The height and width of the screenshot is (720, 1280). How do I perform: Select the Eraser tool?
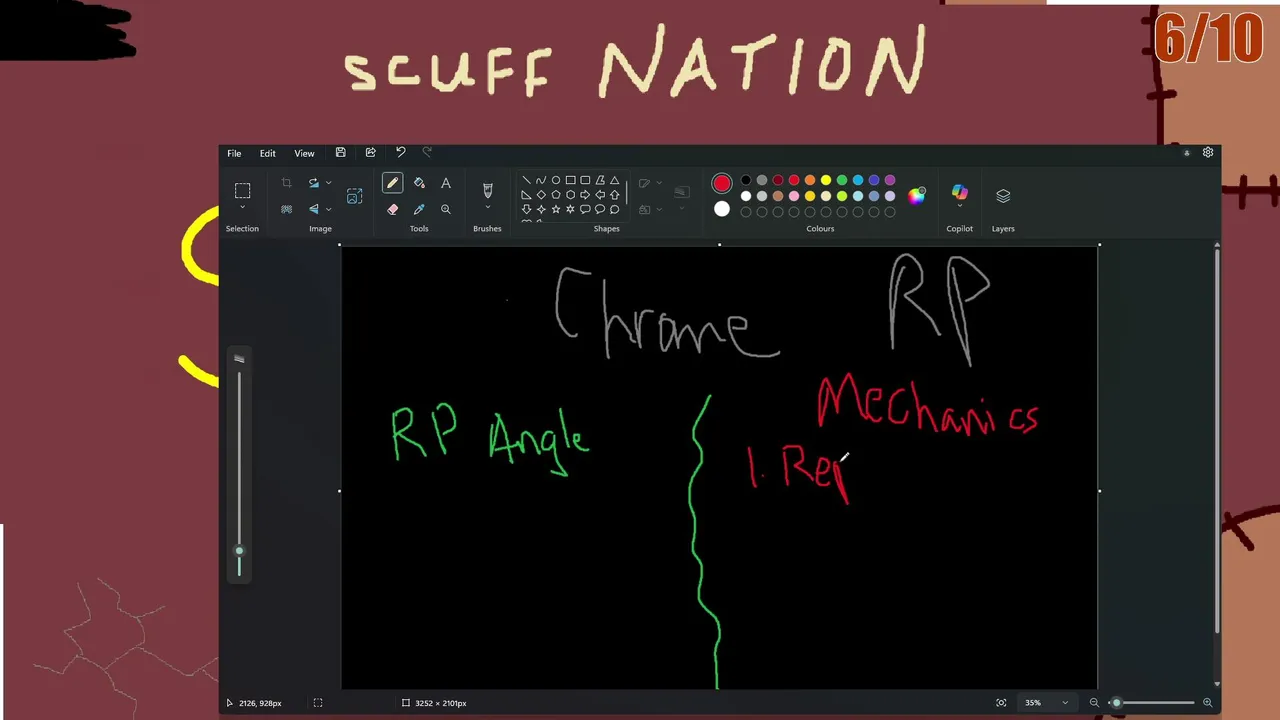tap(392, 209)
